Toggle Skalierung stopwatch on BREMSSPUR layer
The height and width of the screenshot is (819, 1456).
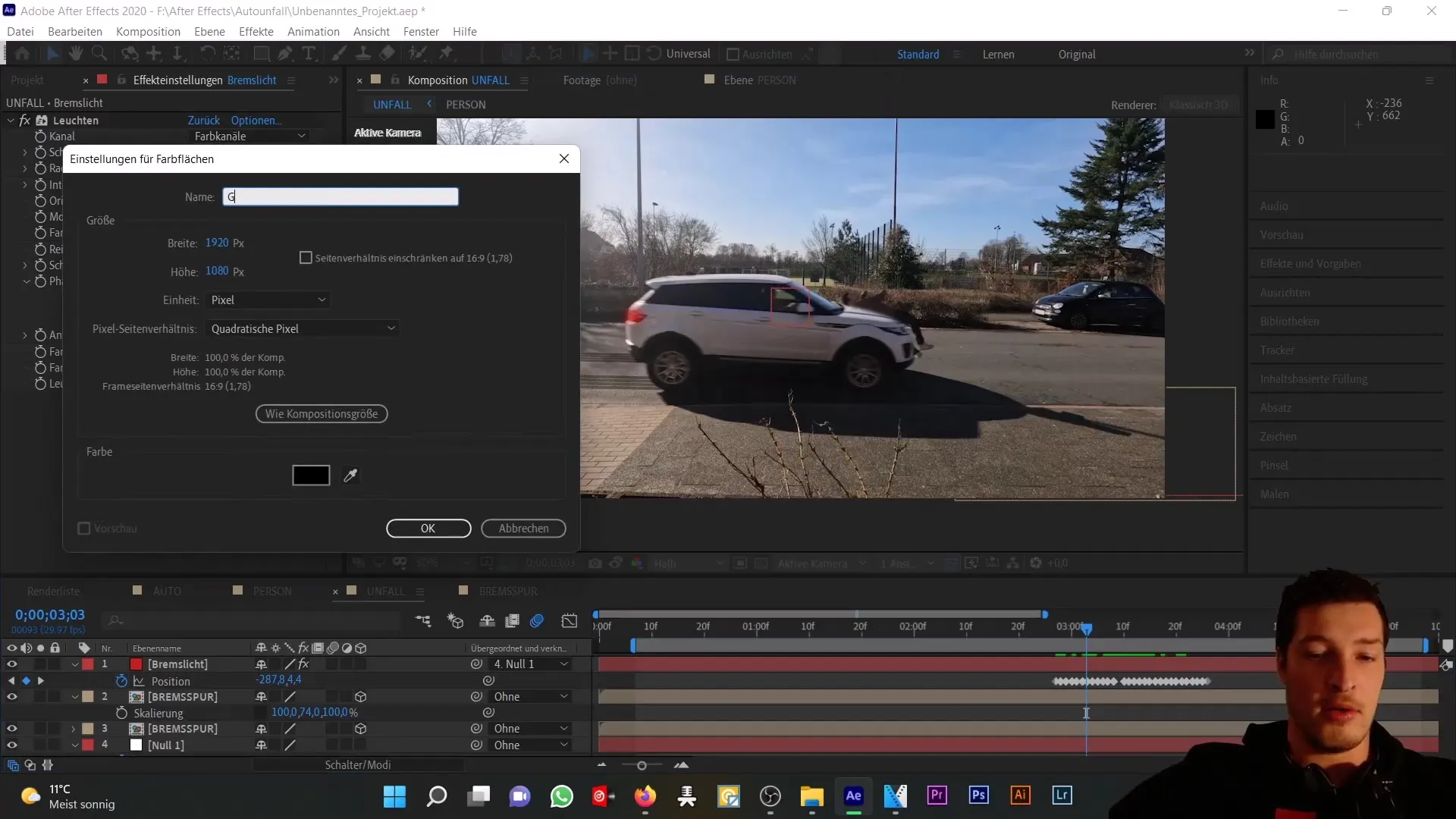pyautogui.click(x=121, y=714)
